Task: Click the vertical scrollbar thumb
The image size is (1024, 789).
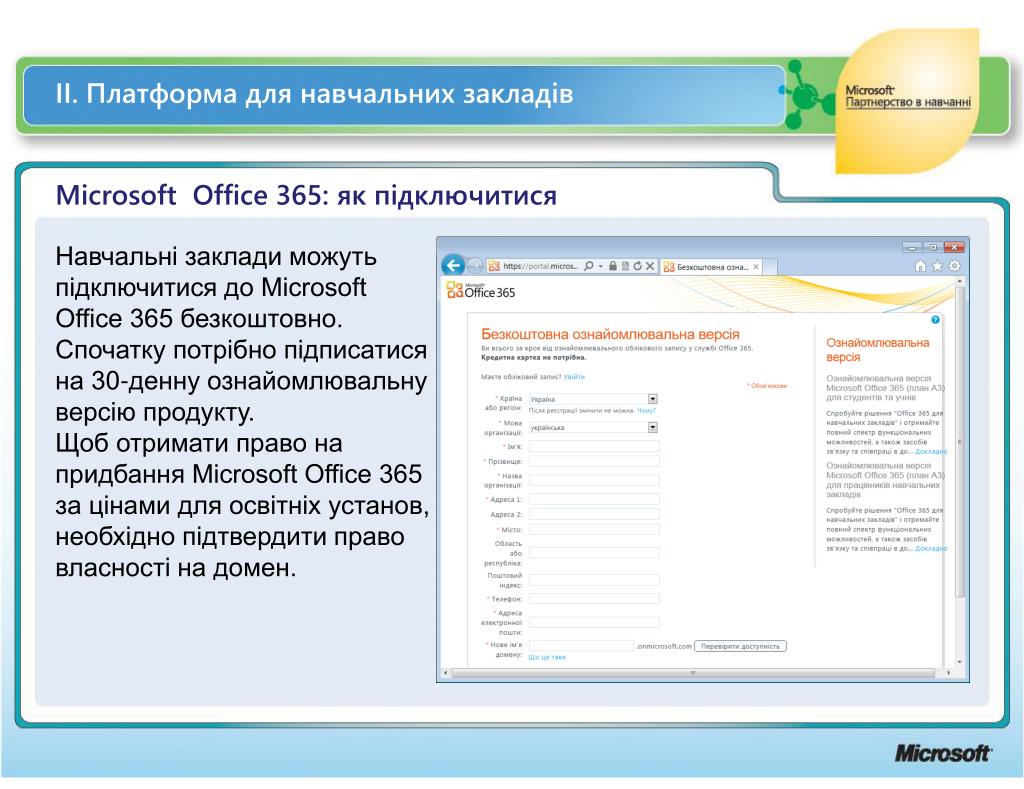Action: coord(960,442)
